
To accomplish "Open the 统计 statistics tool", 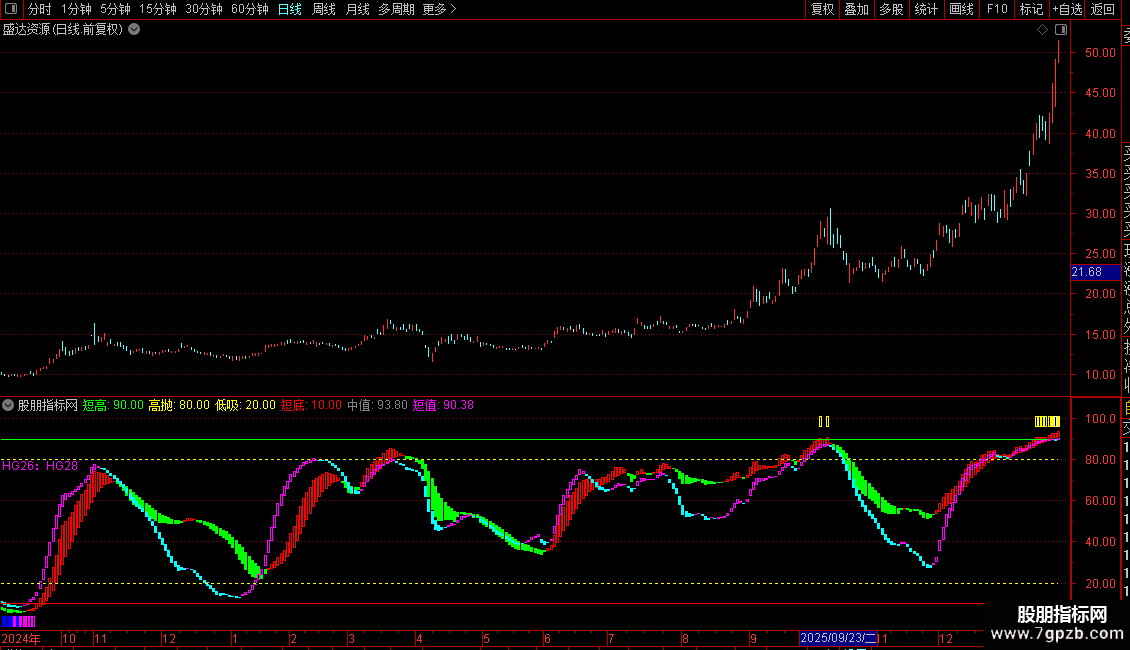I will point(926,9).
